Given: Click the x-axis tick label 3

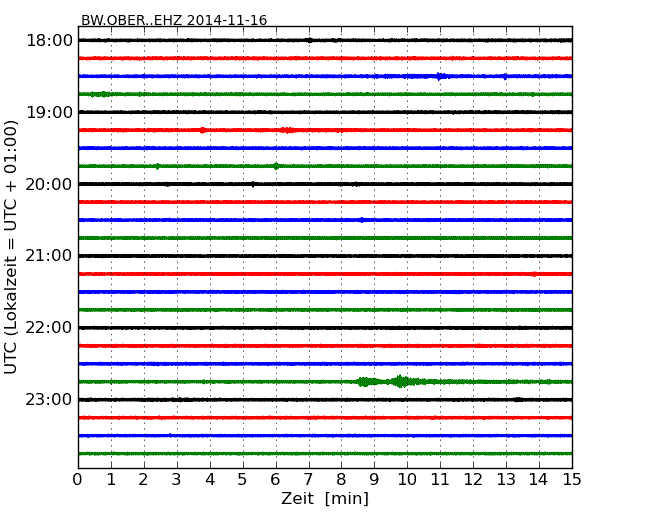Looking at the screenshot, I should pos(177,480).
